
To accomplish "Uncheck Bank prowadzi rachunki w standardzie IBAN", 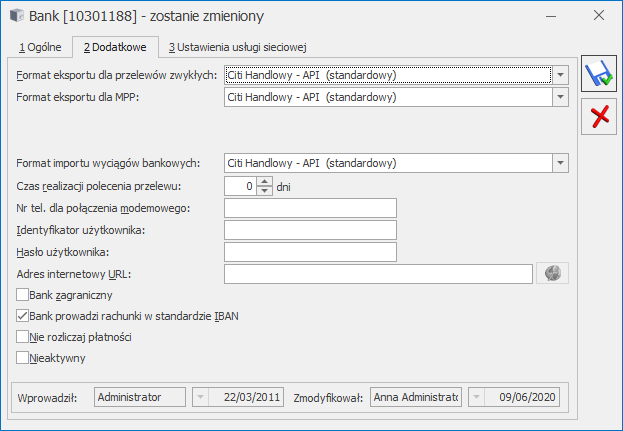I will pyautogui.click(x=24, y=316).
